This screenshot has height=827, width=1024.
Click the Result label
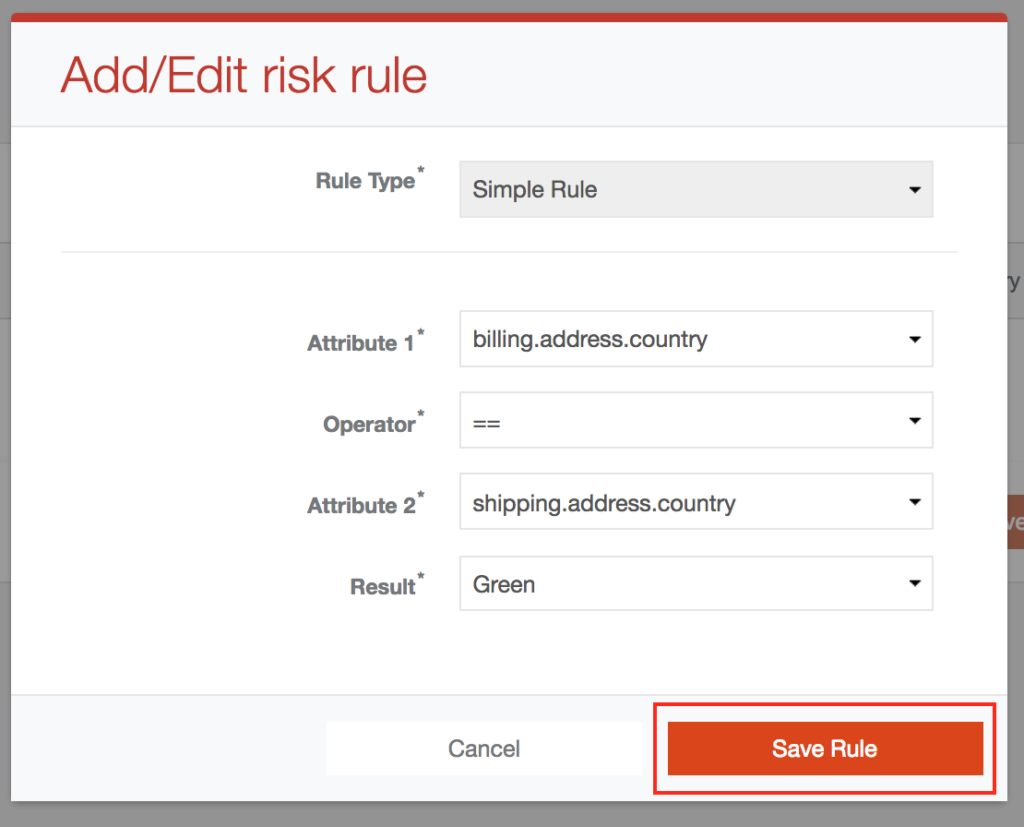387,586
